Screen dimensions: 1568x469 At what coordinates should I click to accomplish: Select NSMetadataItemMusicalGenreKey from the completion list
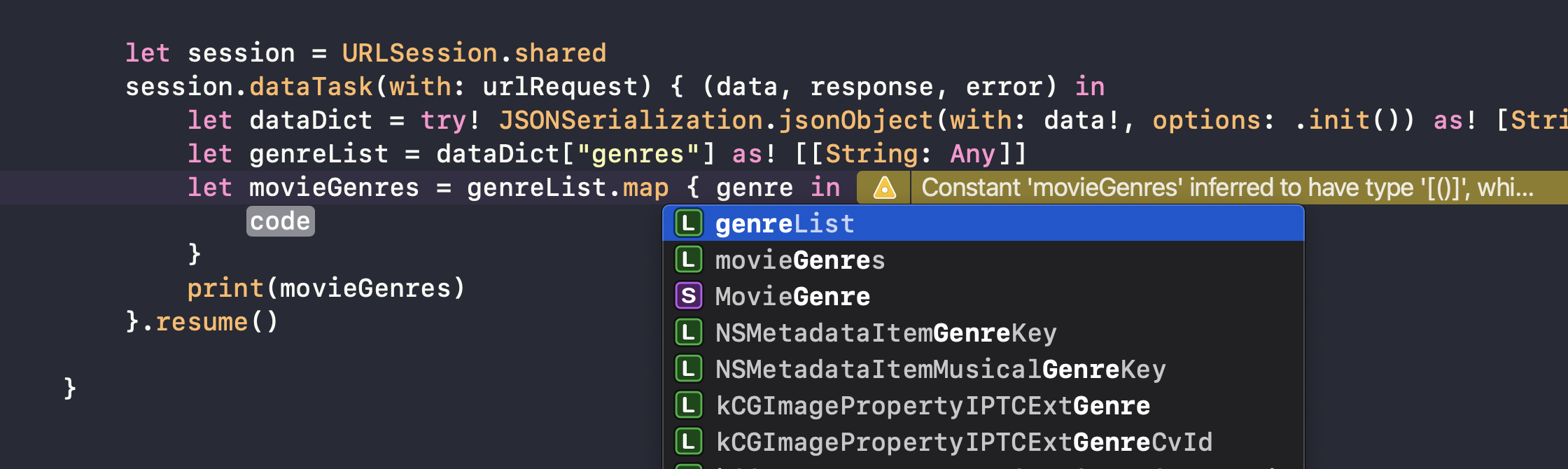[x=940, y=370]
